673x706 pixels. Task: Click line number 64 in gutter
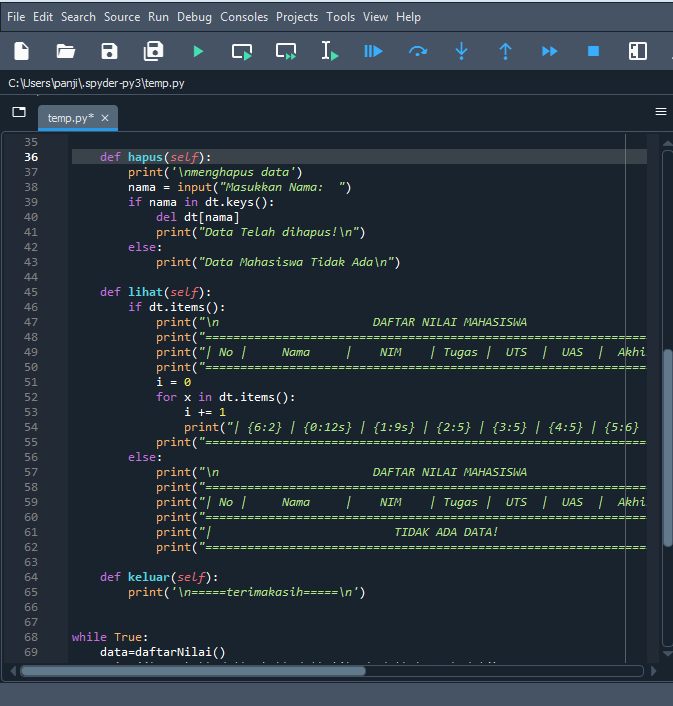tap(31, 577)
